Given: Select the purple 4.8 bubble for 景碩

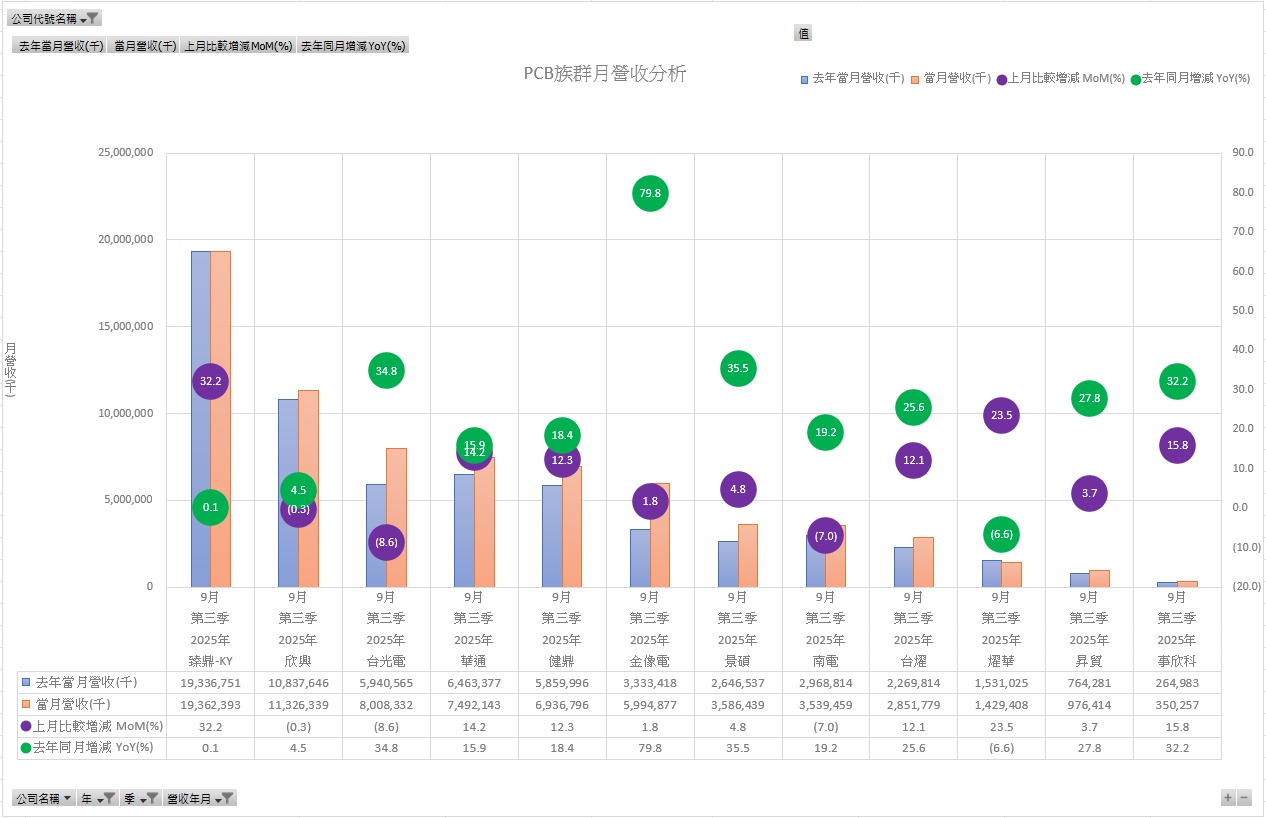Looking at the screenshot, I should coord(738,489).
